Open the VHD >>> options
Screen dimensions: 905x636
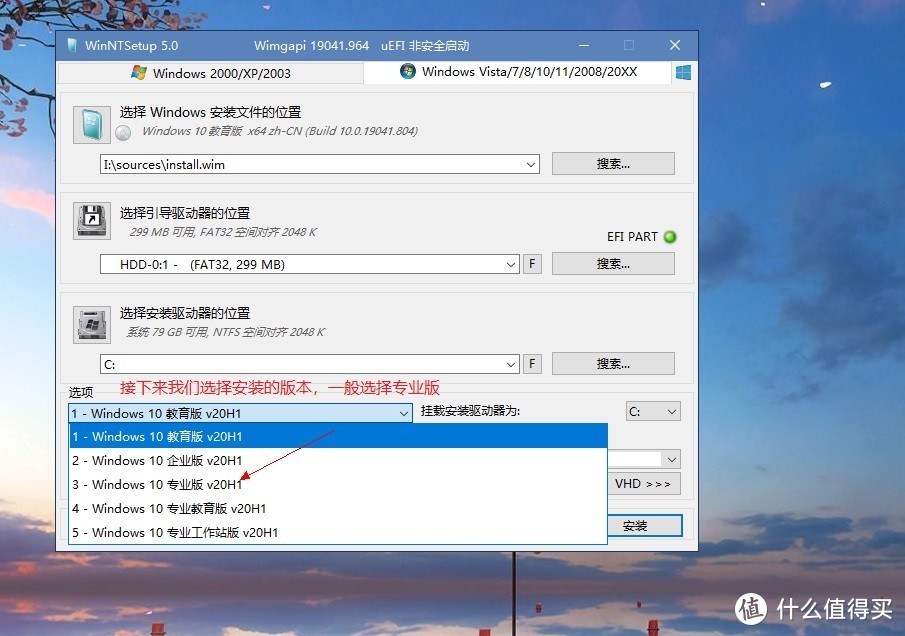point(643,483)
